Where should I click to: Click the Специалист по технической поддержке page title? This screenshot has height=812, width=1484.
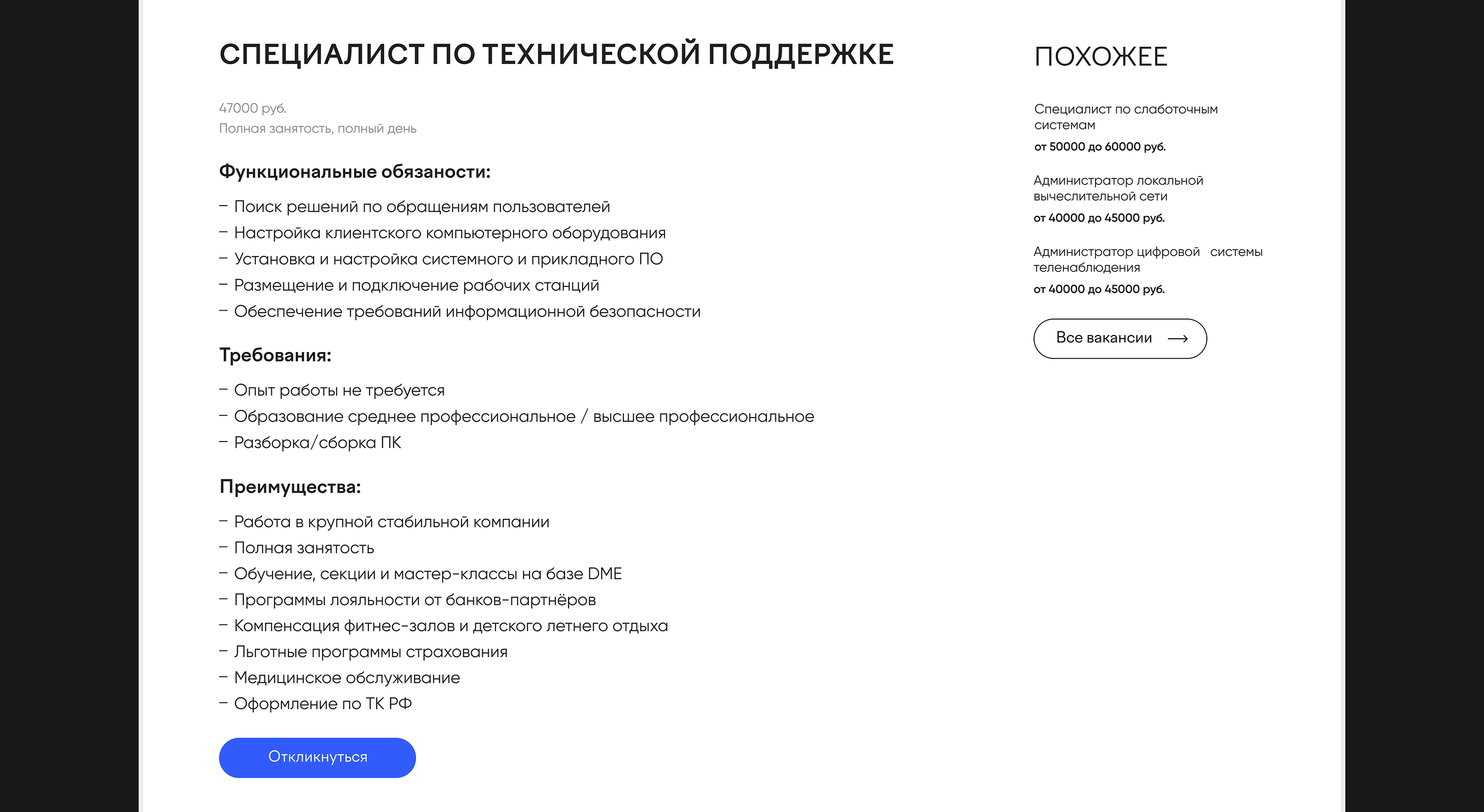556,55
